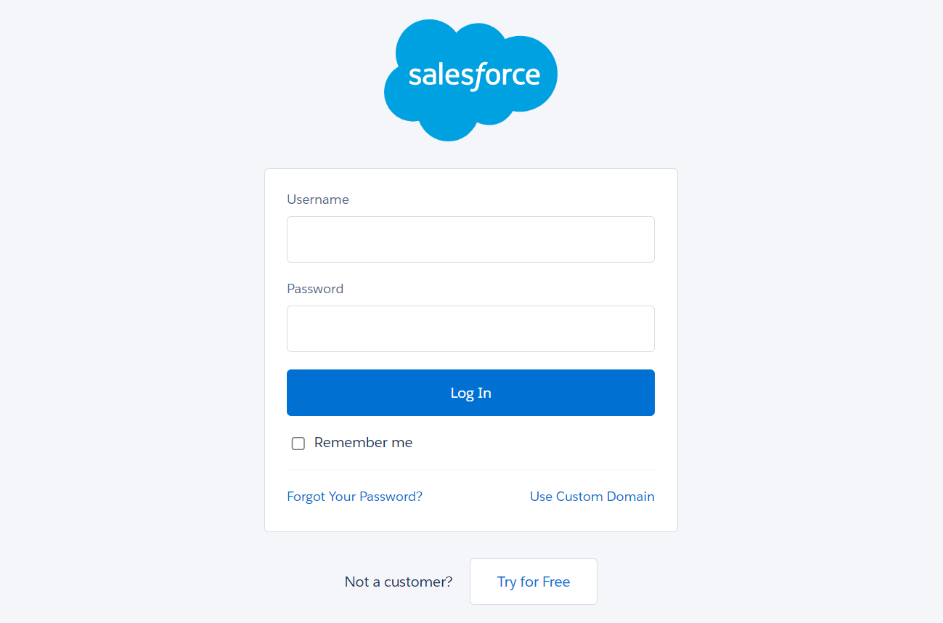Click the white Try for Free button
The width and height of the screenshot is (943, 623).
(533, 582)
